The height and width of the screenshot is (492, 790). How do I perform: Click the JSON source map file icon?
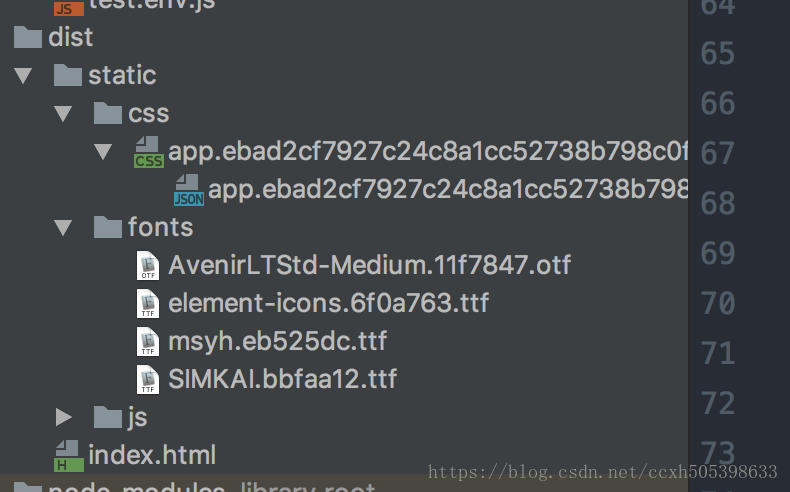pyautogui.click(x=188, y=190)
